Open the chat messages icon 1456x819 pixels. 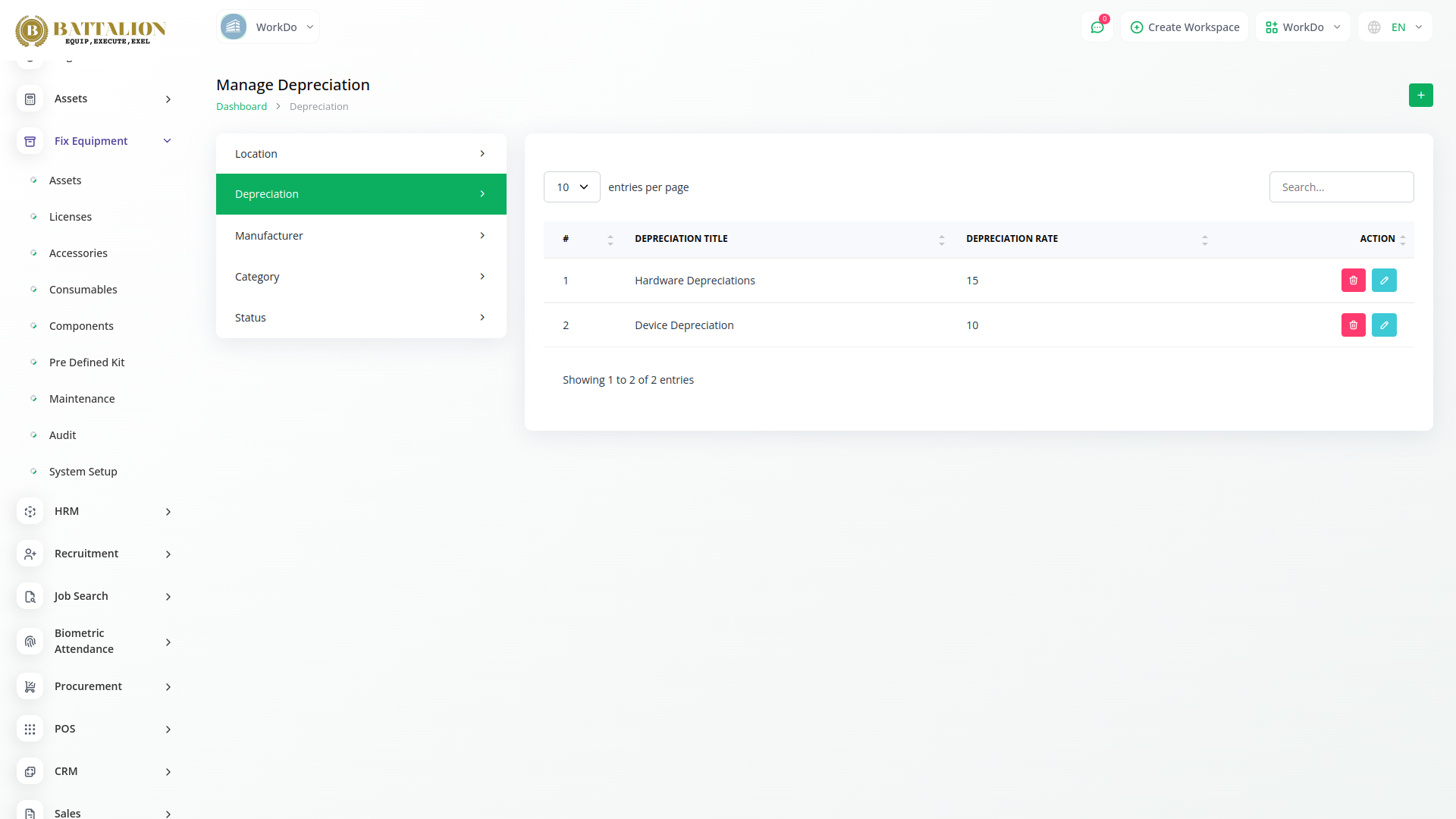pos(1097,27)
